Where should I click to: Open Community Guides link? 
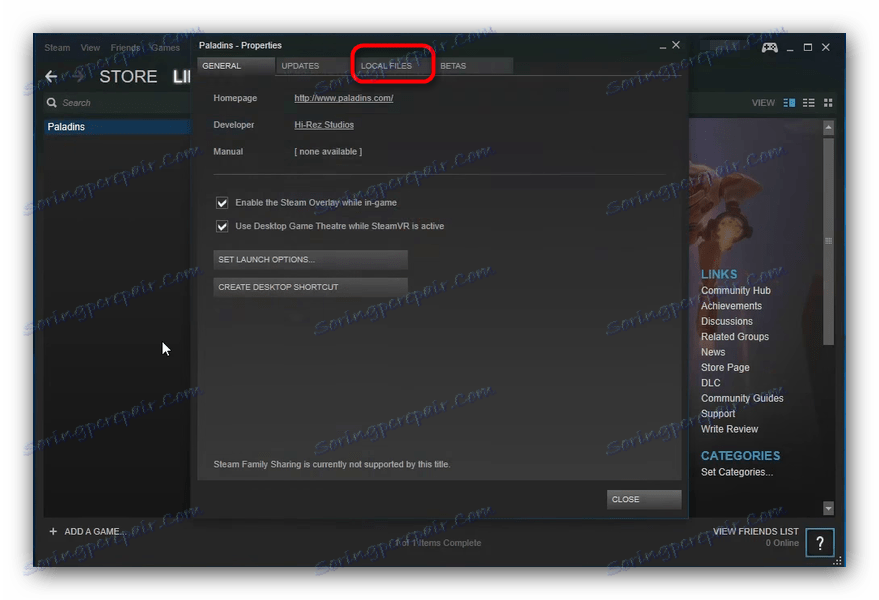(x=742, y=398)
